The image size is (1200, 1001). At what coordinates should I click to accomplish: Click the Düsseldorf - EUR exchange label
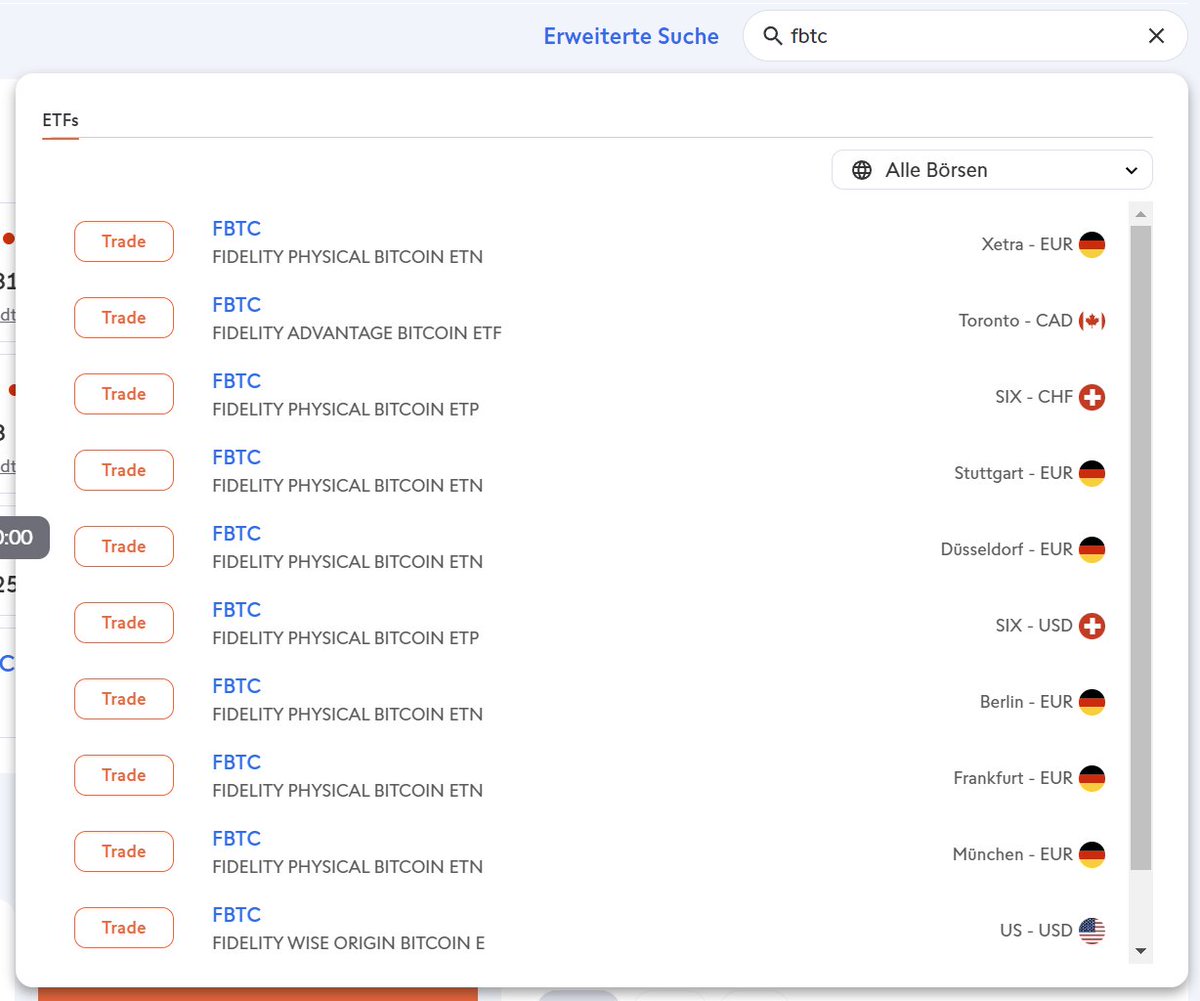pos(1007,549)
